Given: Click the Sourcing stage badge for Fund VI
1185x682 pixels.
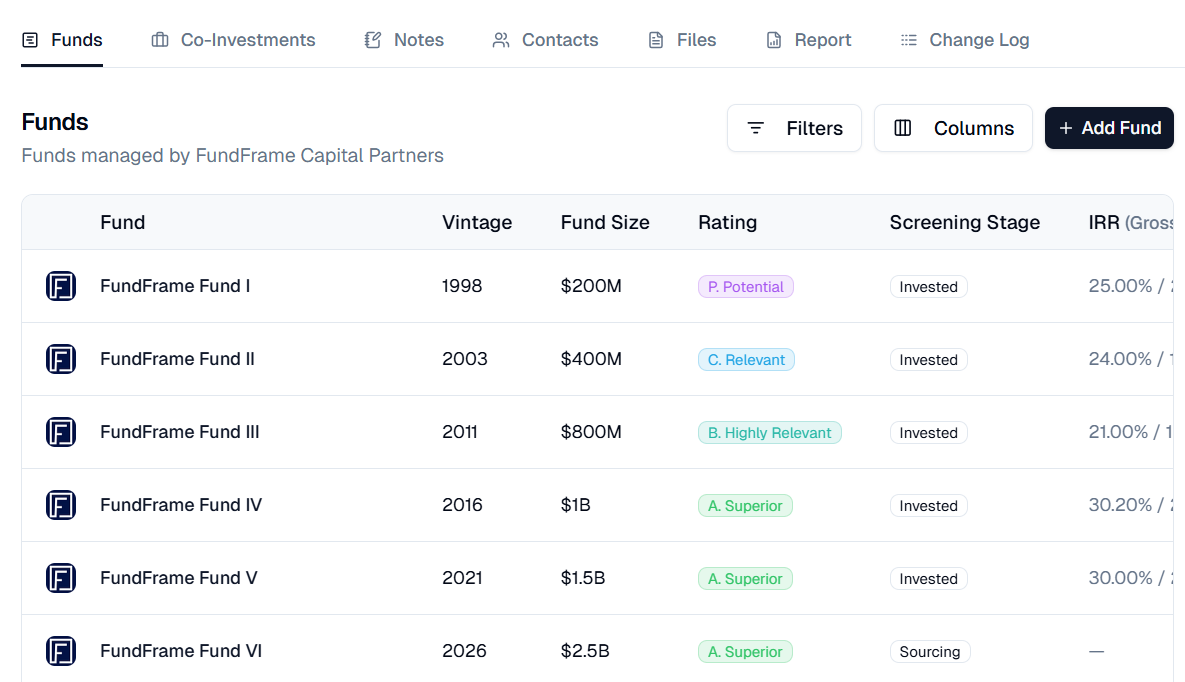Looking at the screenshot, I should point(929,652).
